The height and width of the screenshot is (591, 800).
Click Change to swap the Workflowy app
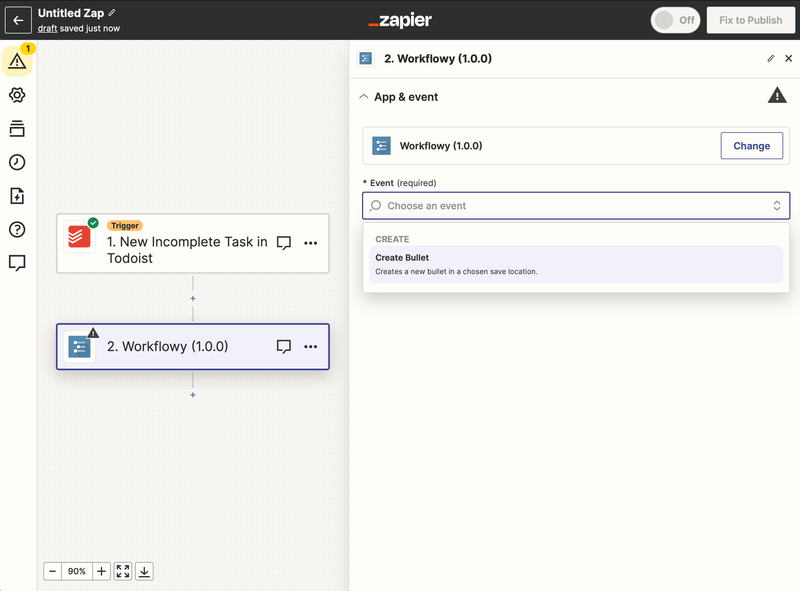pyautogui.click(x=751, y=145)
